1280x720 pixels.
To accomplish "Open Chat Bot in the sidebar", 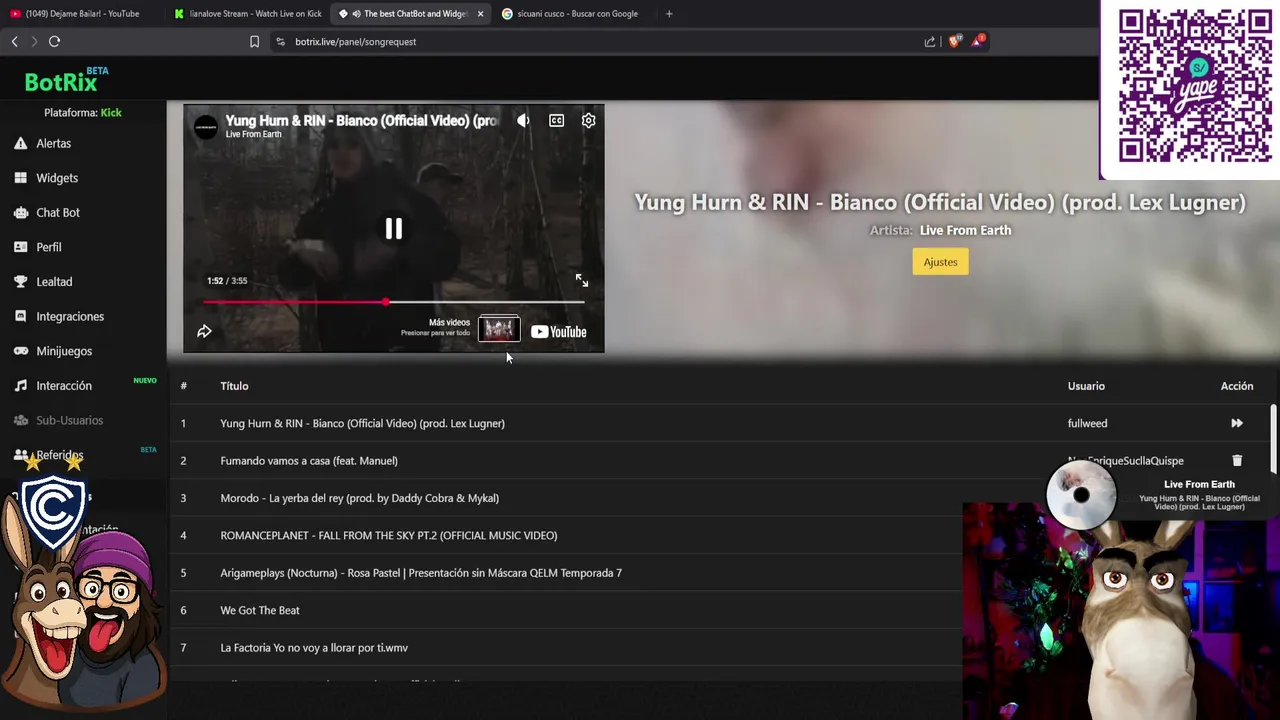I will click(x=58, y=213).
